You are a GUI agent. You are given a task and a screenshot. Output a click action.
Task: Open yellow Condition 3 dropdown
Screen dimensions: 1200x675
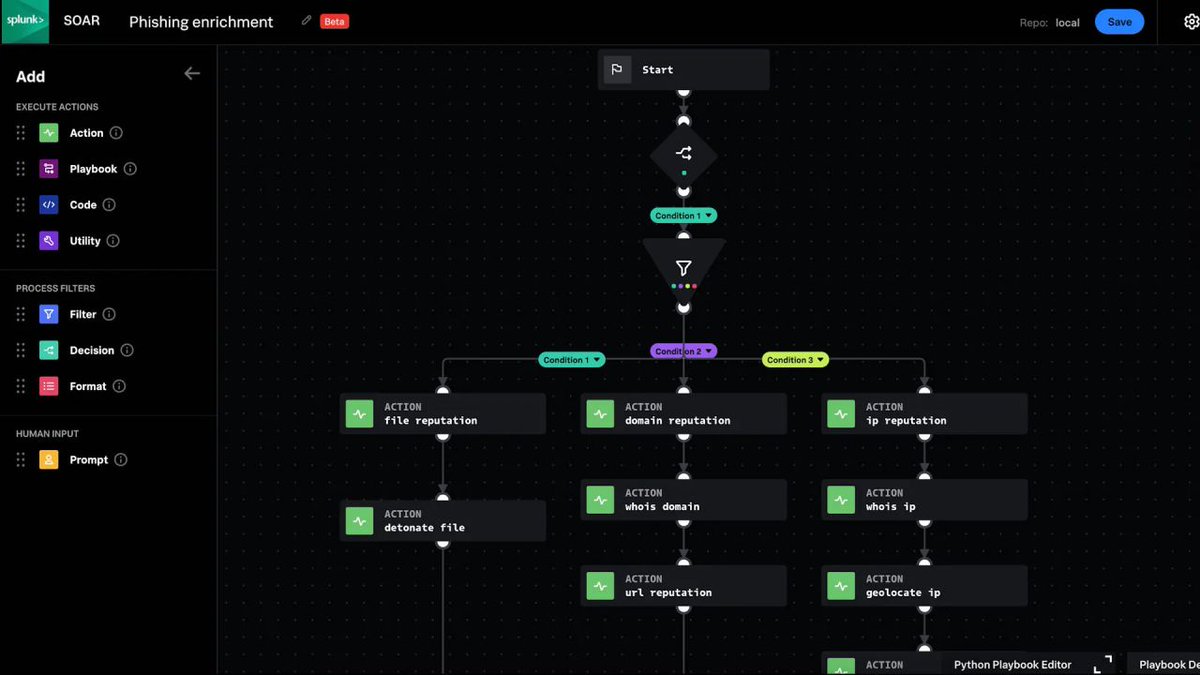point(796,360)
